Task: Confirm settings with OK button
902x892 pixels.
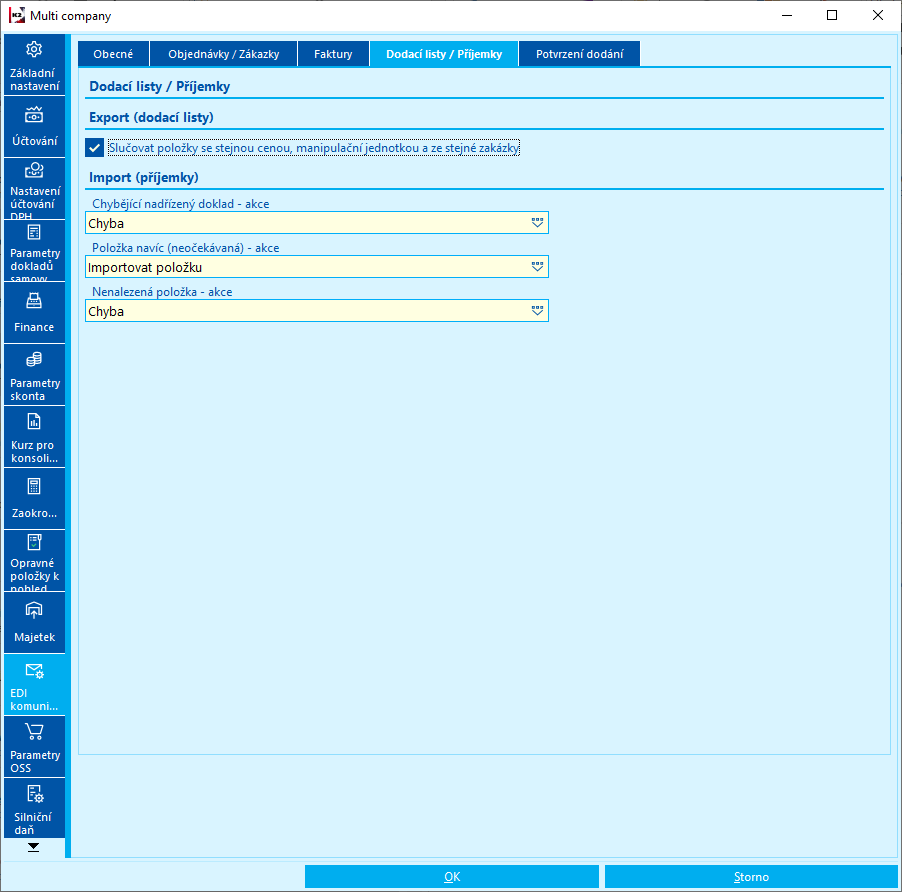Action: (452, 876)
